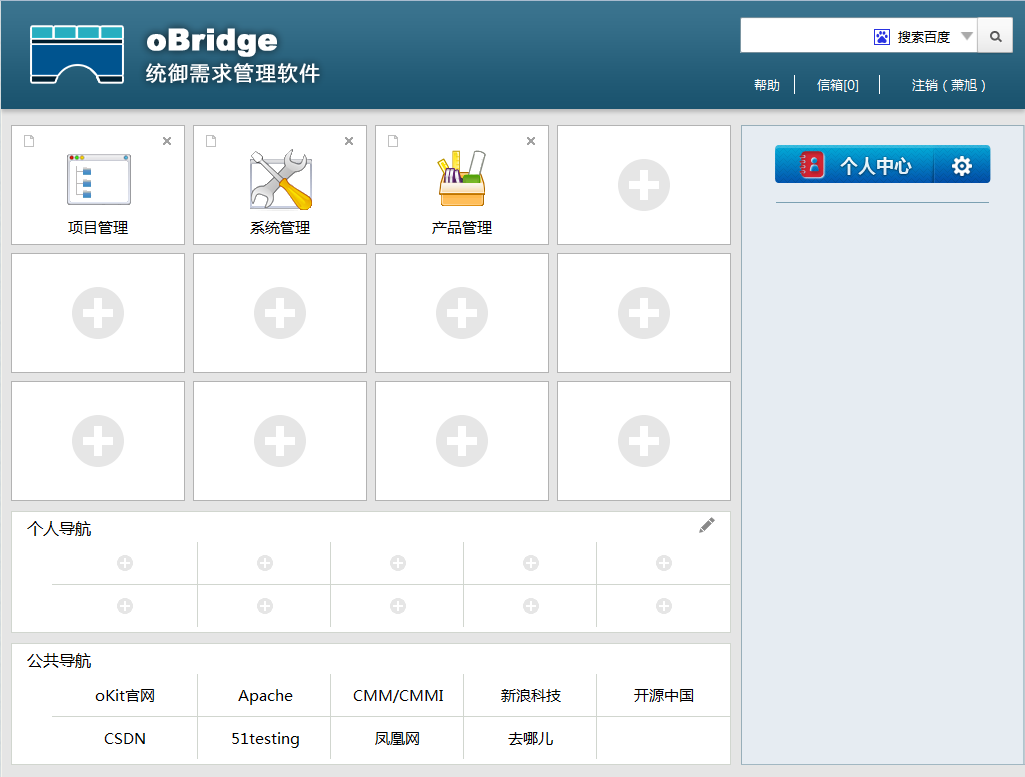Open the 信箱[0] mailbox link

click(x=837, y=85)
